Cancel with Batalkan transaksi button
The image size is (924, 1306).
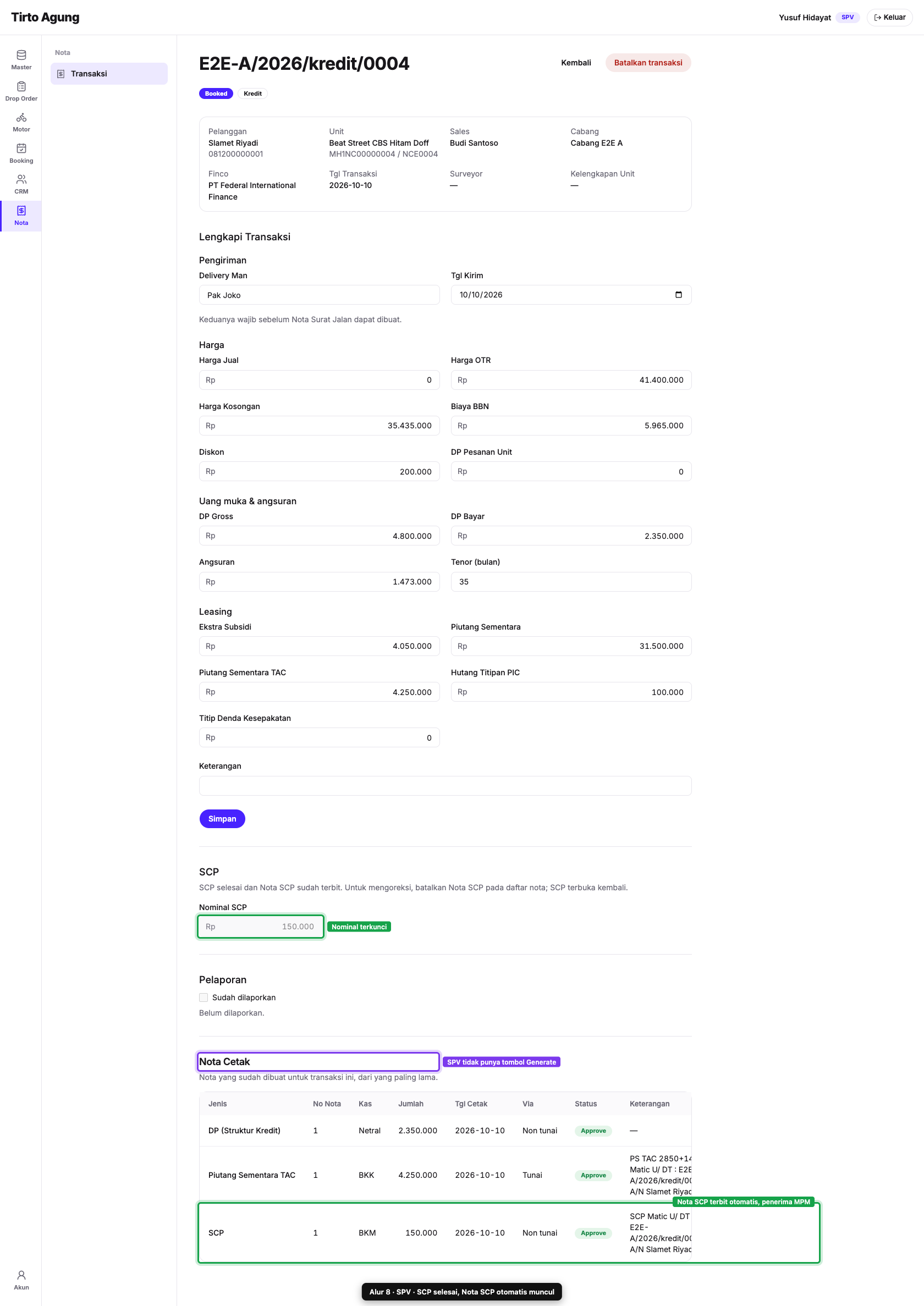coord(648,63)
